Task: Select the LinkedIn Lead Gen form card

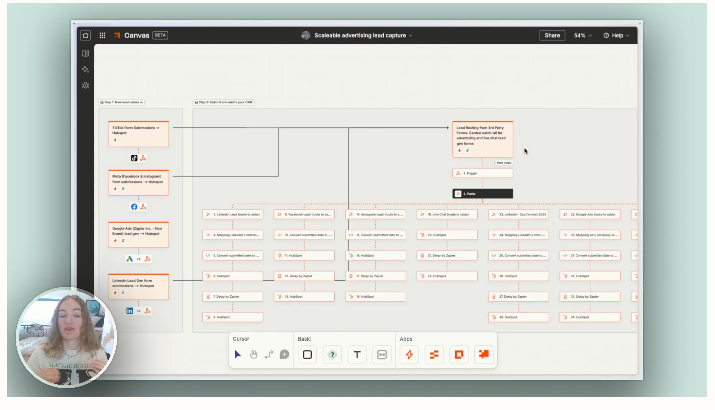Action: [x=139, y=286]
